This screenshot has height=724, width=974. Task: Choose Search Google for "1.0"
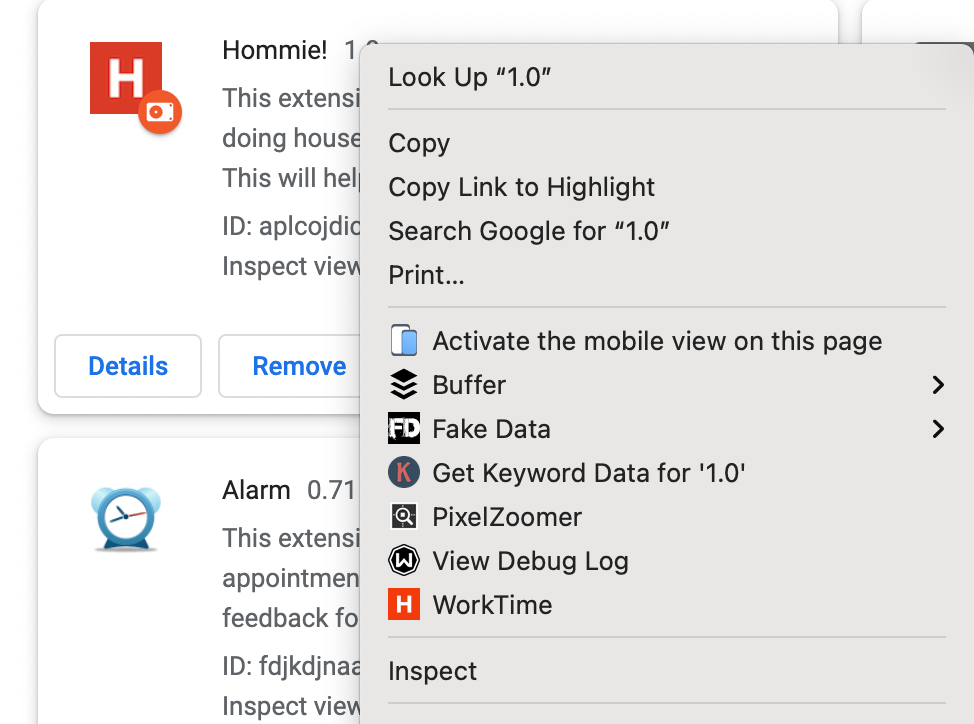click(x=528, y=231)
